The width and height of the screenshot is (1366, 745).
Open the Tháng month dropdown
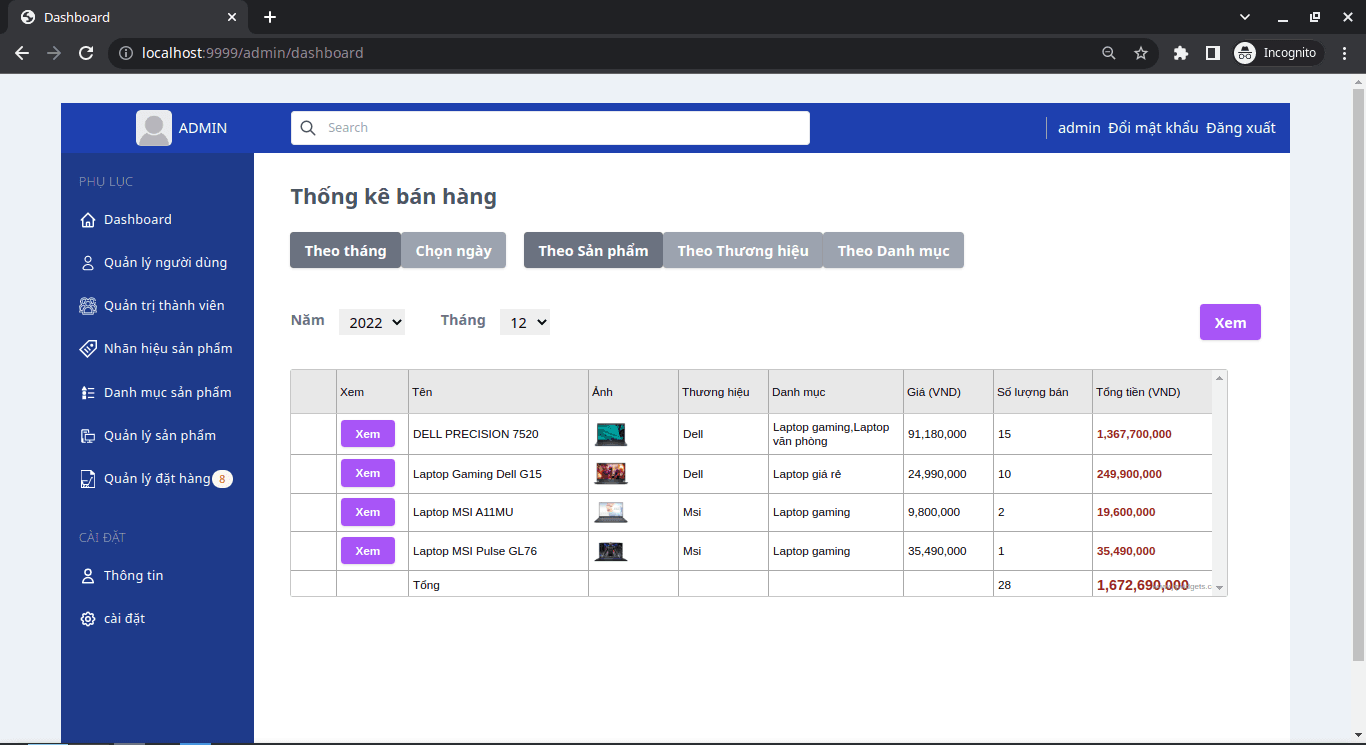(x=525, y=322)
